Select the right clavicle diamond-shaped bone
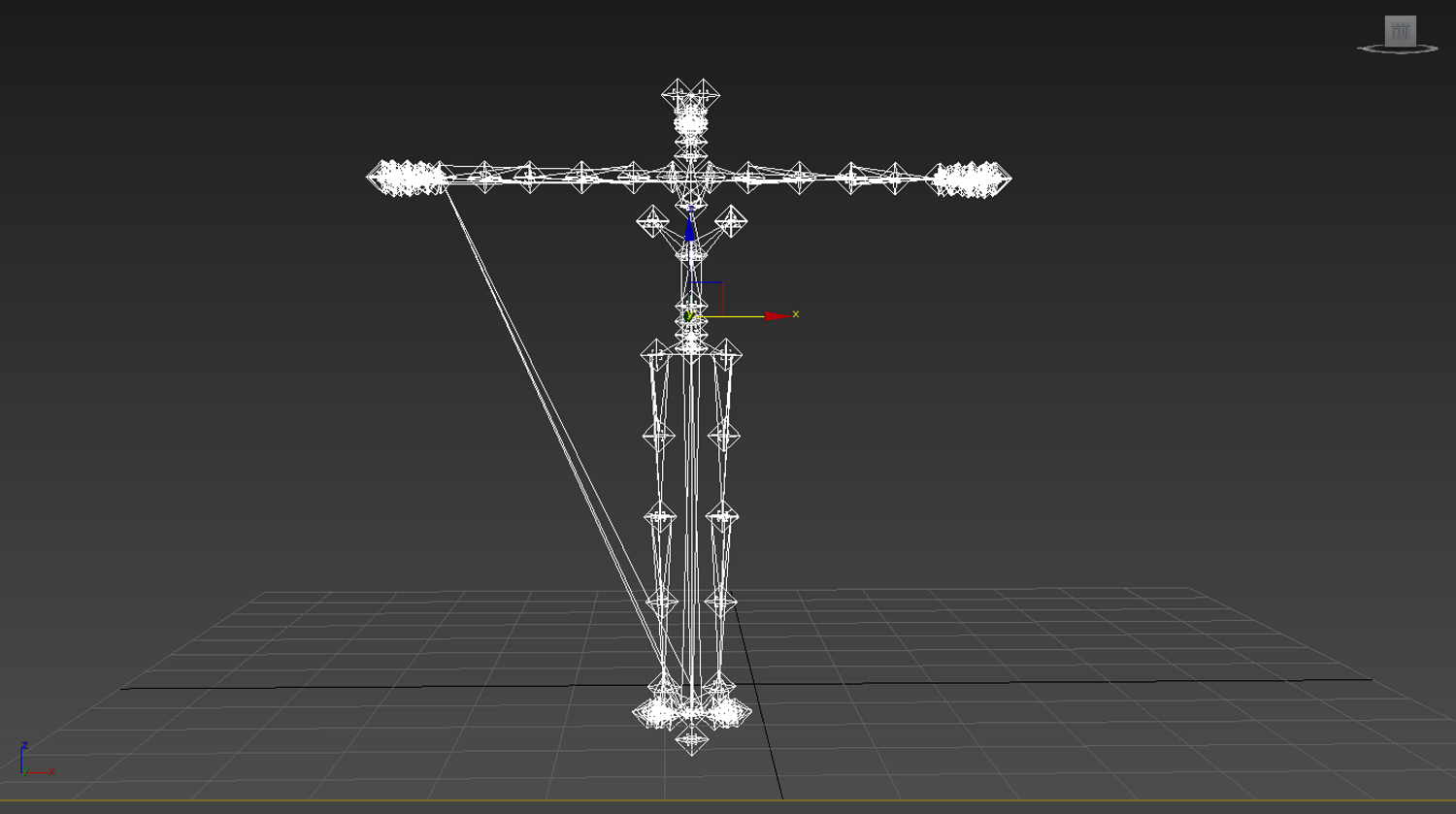Screen dimensions: 1456x814 click(731, 221)
